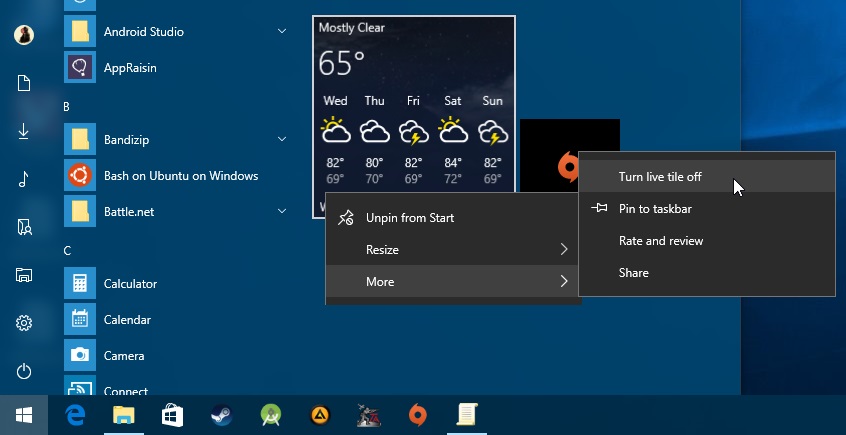Open the Calendar app icon
Viewport: 846px width, 435px height.
pyautogui.click(x=80, y=320)
